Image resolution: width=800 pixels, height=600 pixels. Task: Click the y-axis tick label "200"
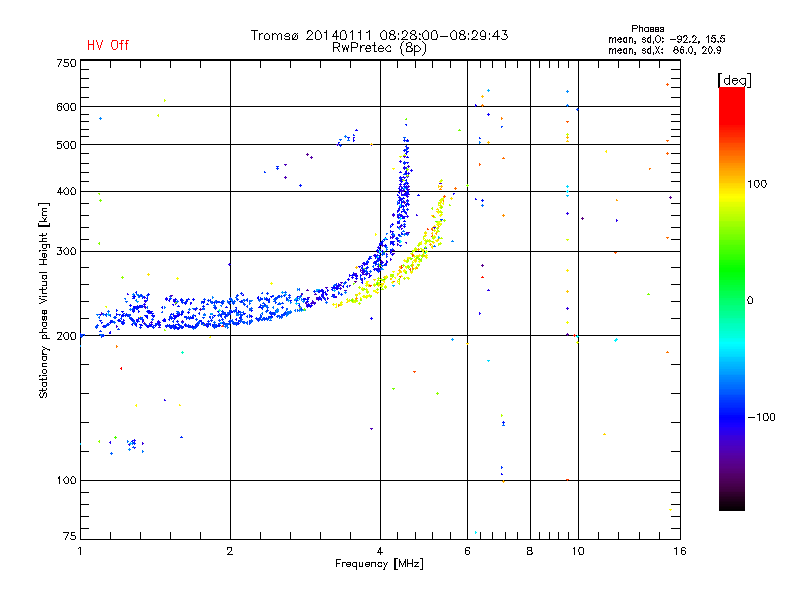tap(66, 336)
